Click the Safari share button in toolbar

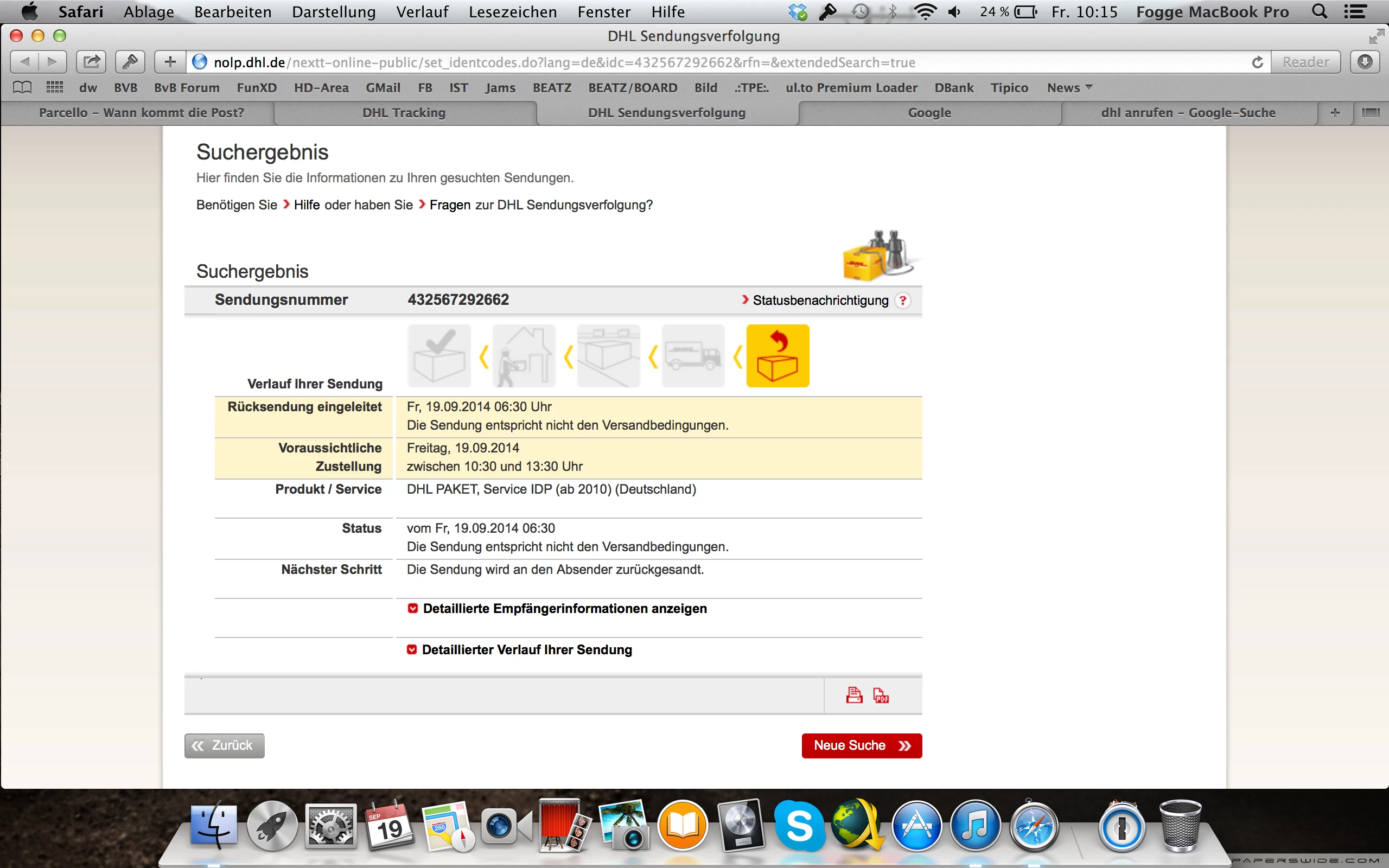coord(91,62)
